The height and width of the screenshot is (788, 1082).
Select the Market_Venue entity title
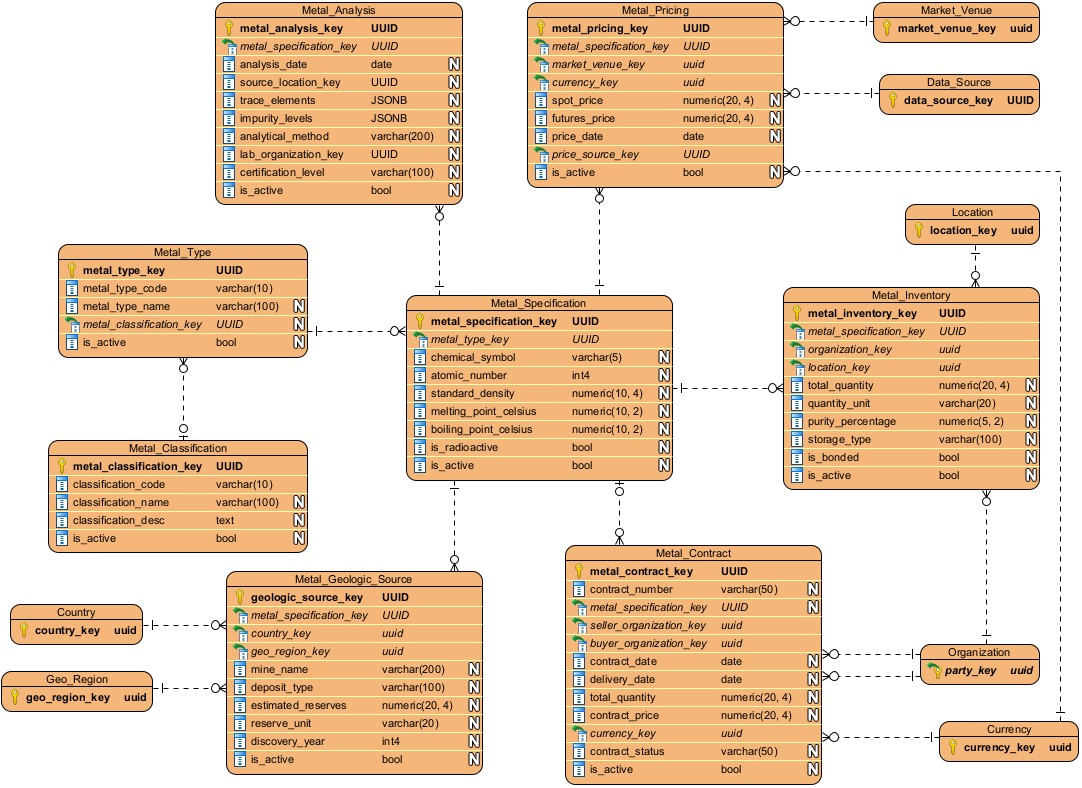coord(955,10)
